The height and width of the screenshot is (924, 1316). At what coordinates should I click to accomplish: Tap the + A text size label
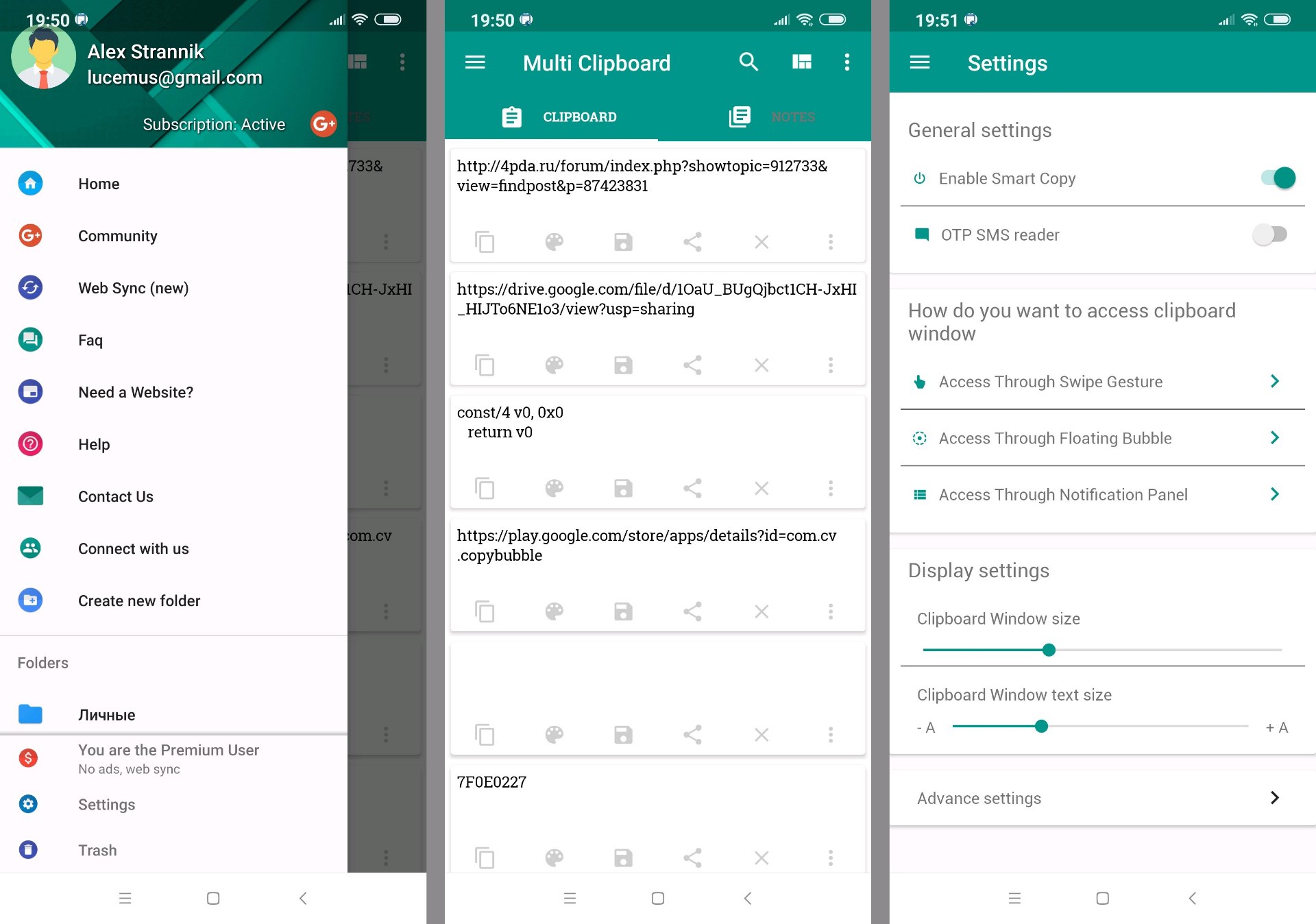(1276, 727)
